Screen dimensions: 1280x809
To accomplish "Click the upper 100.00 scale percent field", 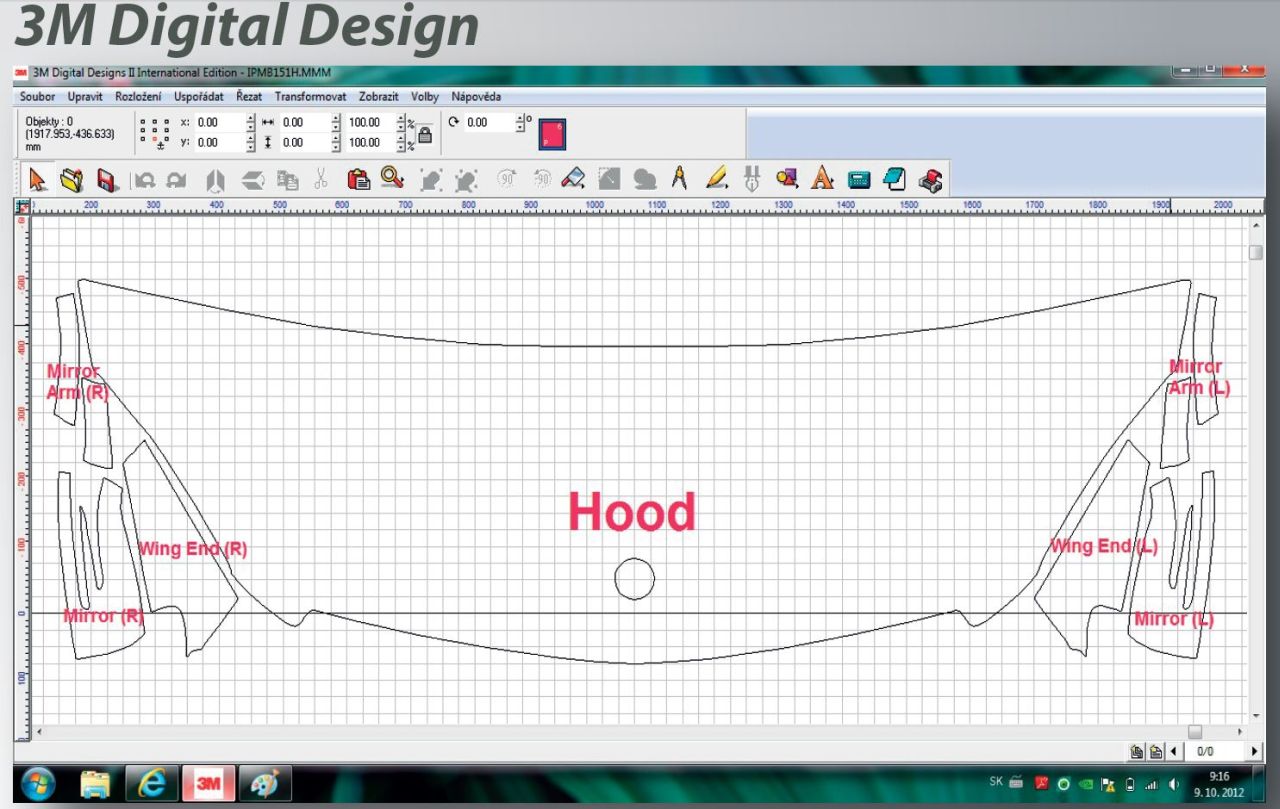I will point(371,122).
